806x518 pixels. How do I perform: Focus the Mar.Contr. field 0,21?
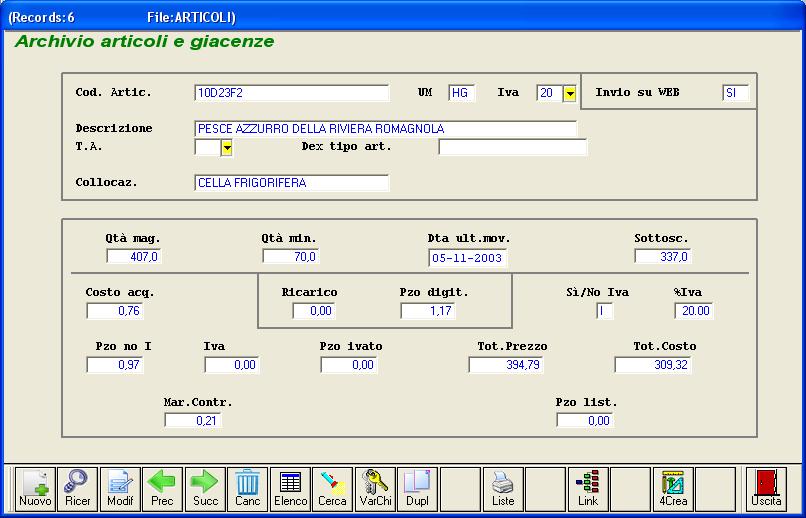pos(193,420)
